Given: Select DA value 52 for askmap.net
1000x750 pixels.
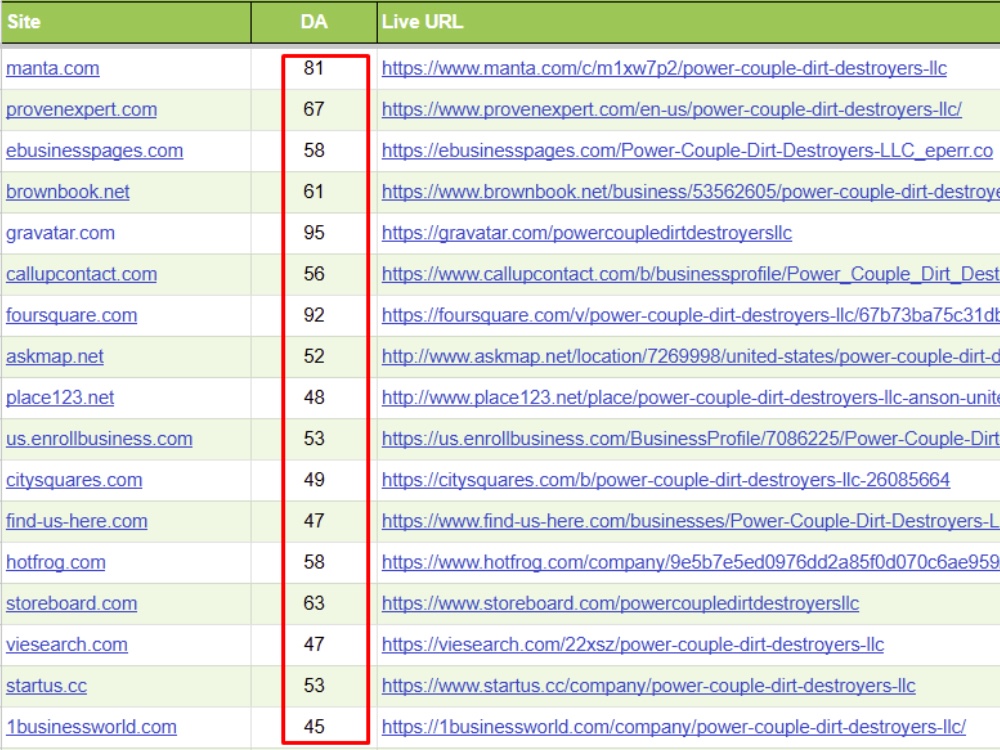Looking at the screenshot, I should click(x=314, y=357).
